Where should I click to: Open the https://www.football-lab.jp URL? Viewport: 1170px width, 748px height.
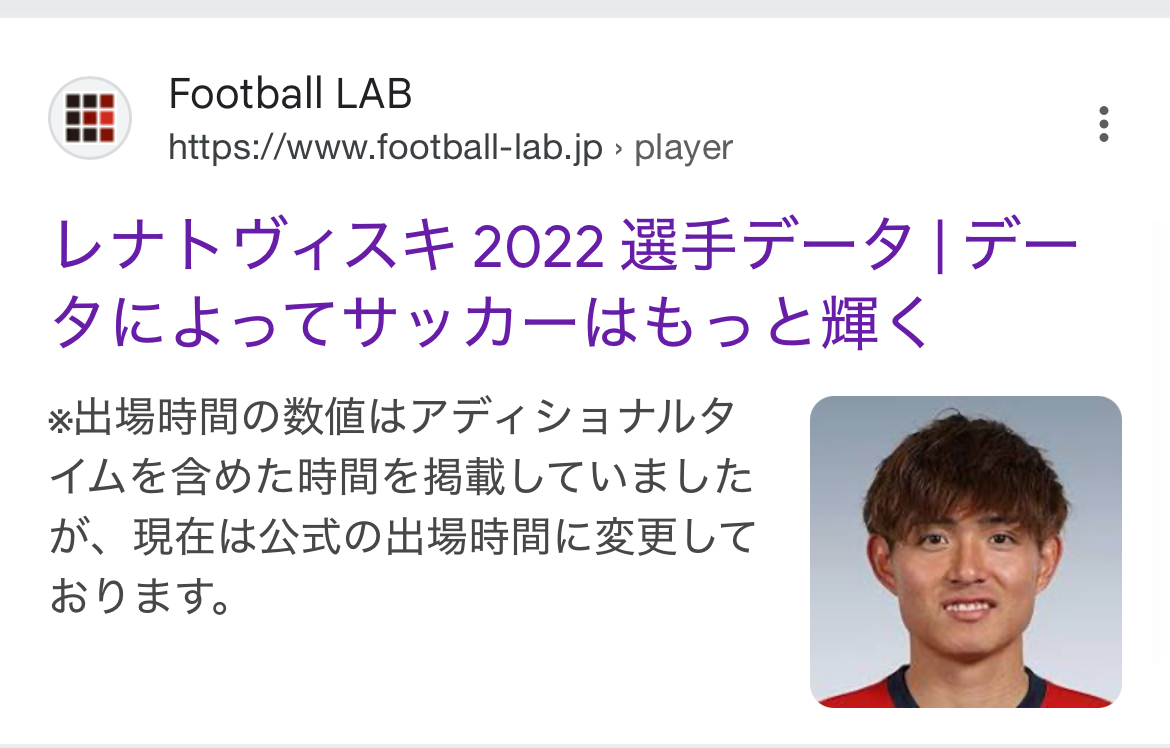[385, 148]
